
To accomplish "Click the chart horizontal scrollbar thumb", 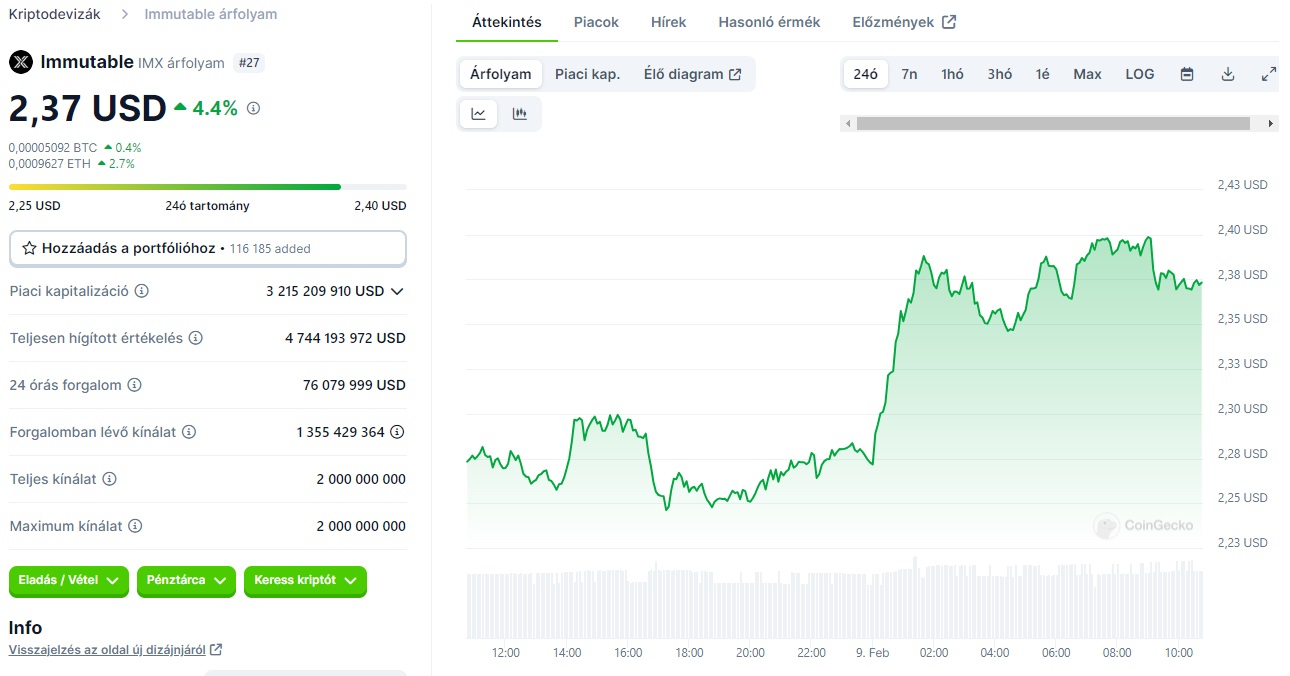I will pos(1053,124).
